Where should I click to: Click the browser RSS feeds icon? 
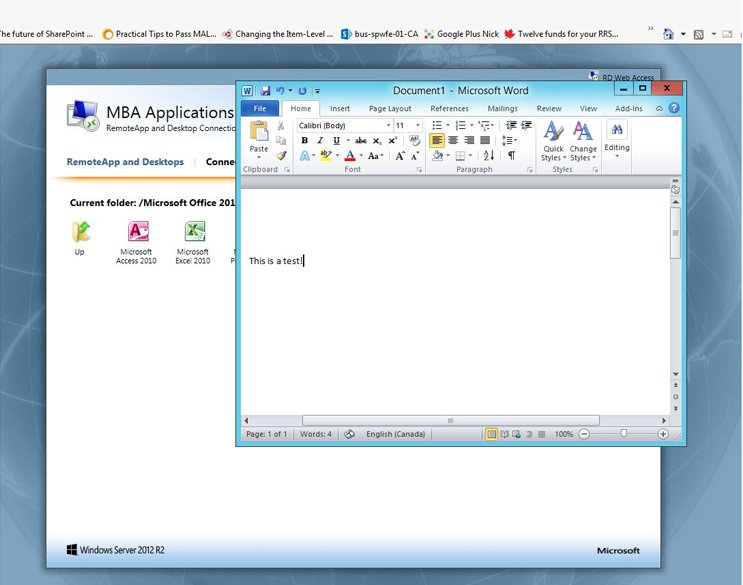click(698, 34)
